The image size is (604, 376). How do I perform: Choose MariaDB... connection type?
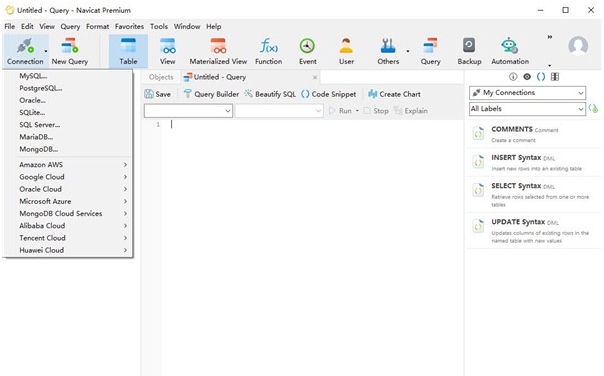(x=68, y=137)
